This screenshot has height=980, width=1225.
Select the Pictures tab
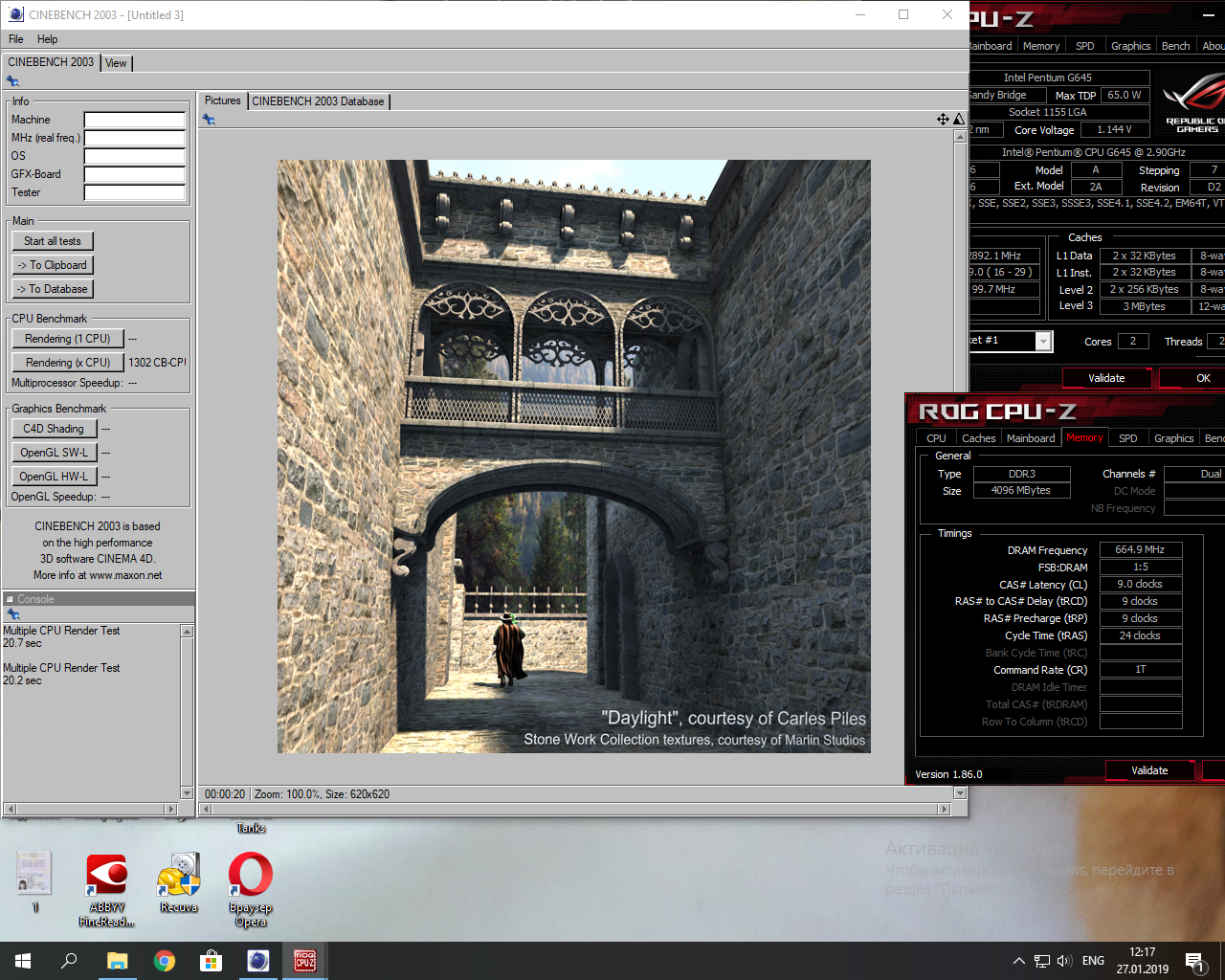click(x=223, y=100)
